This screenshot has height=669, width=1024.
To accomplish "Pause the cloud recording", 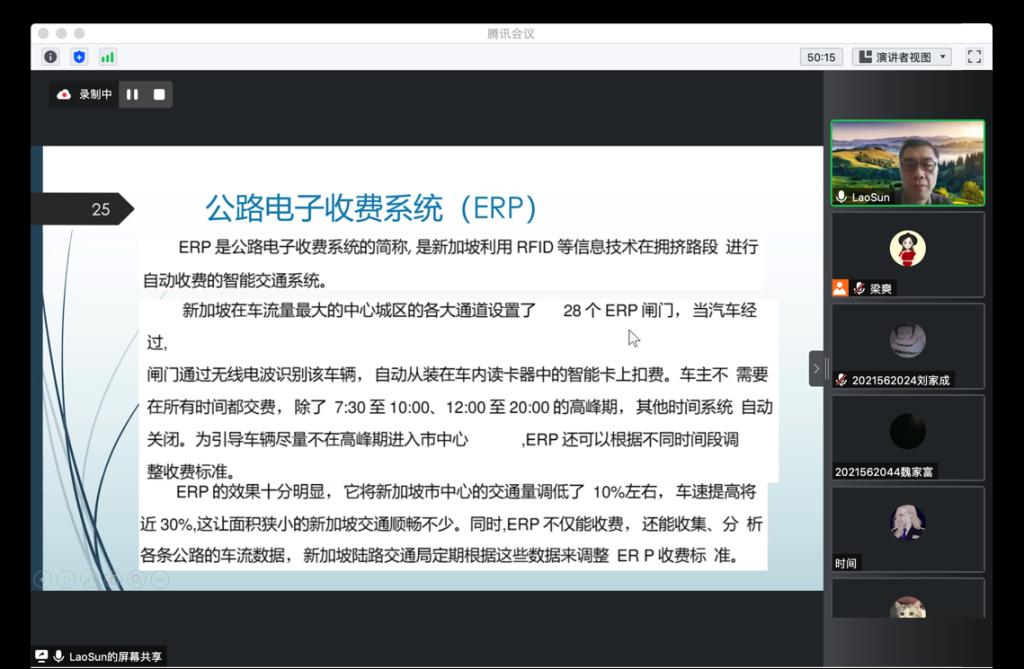I will point(132,95).
